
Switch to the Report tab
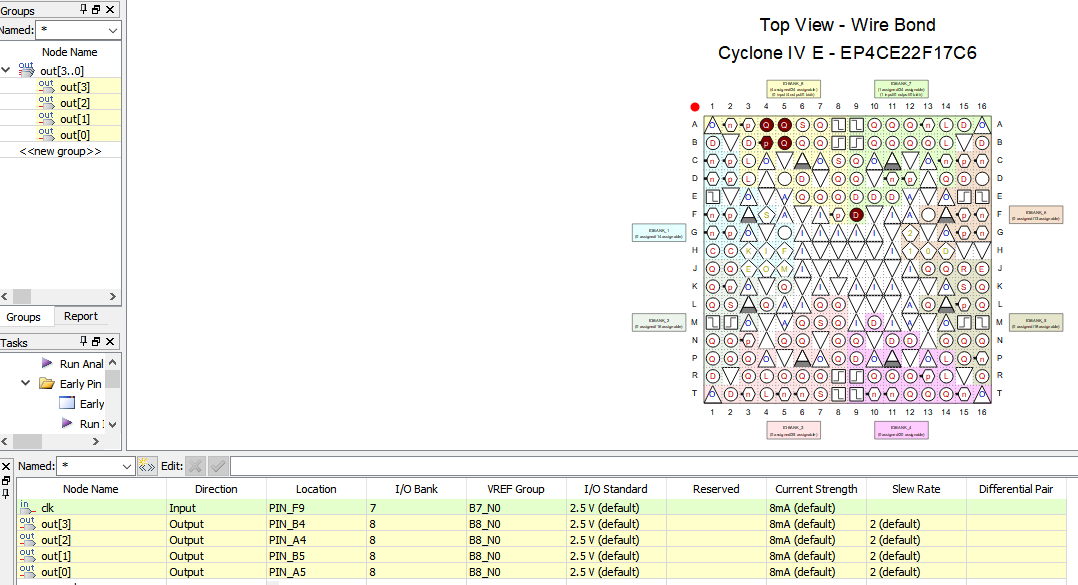[x=80, y=316]
